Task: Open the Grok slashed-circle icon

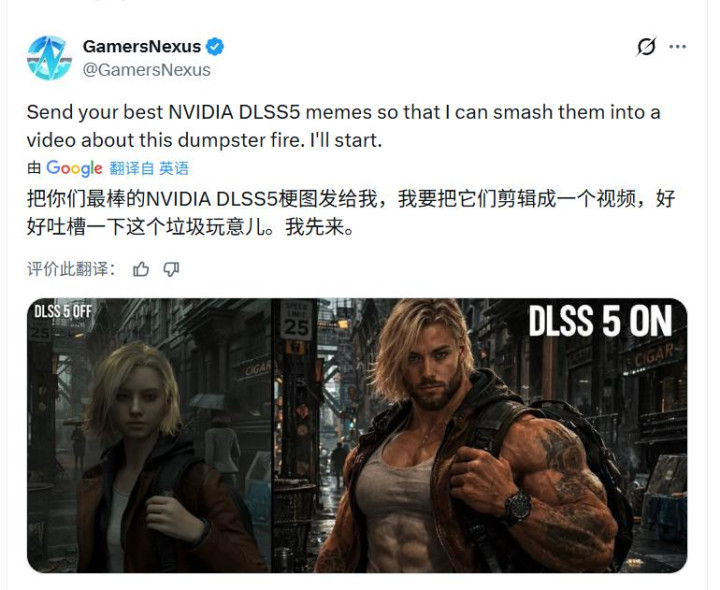Action: tap(646, 47)
